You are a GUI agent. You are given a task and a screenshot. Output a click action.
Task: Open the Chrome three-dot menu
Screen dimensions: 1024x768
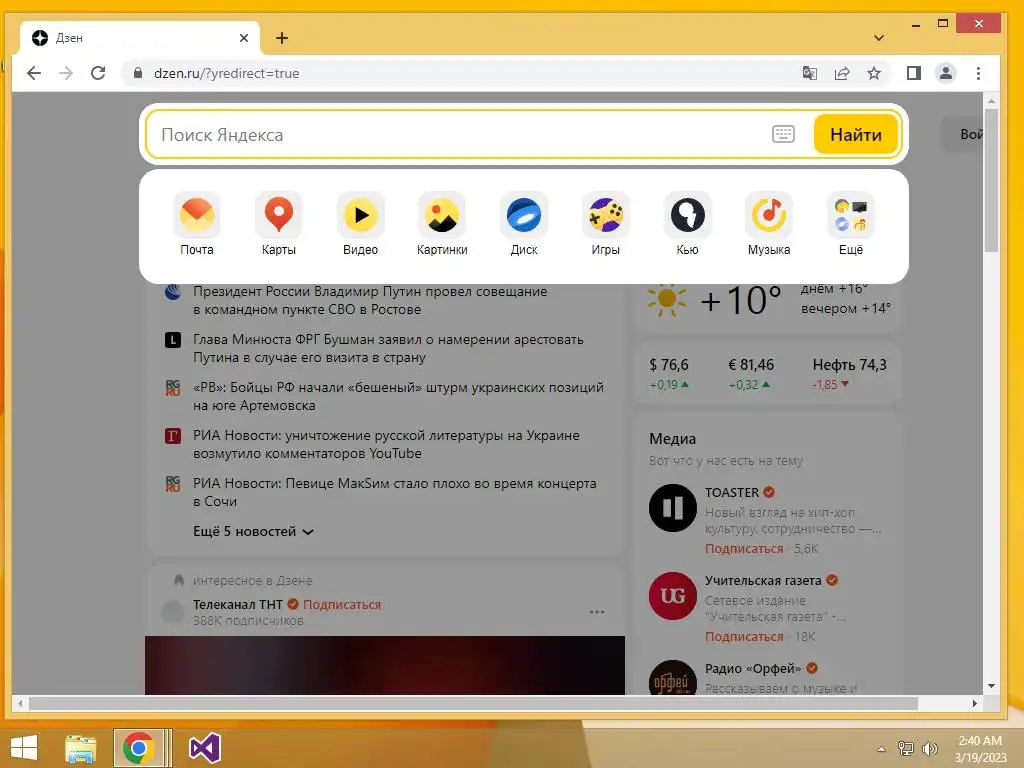pos(978,73)
